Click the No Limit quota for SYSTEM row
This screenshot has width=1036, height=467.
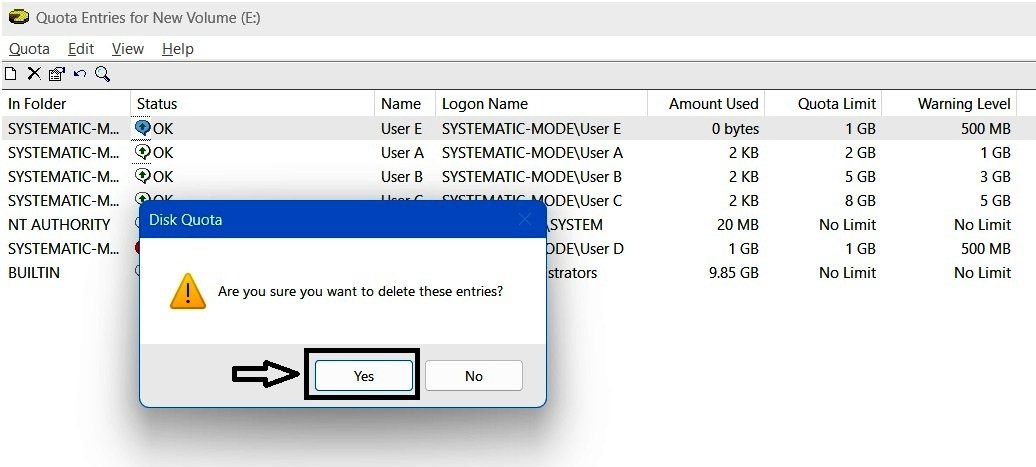848,225
